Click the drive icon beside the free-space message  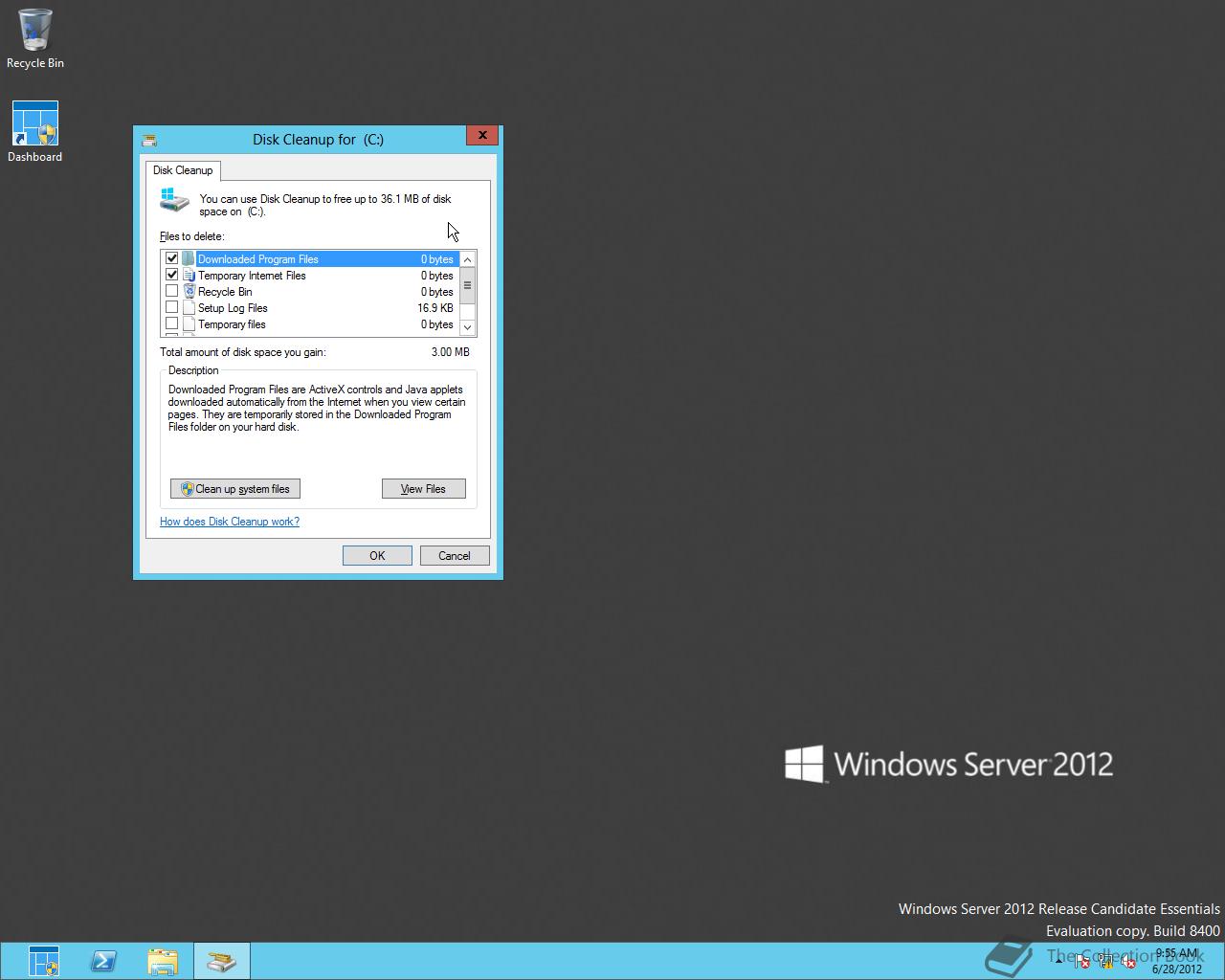point(175,200)
